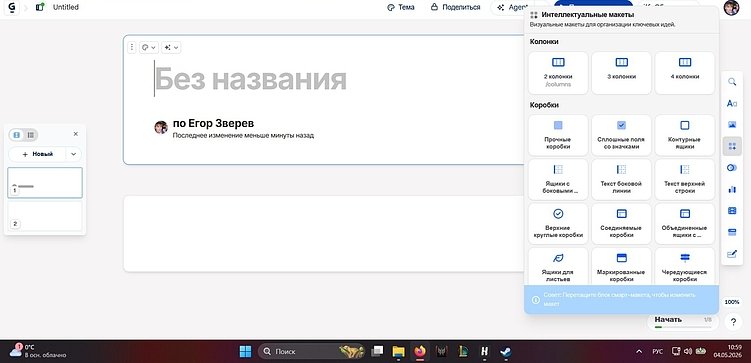Open the embed card sidebar icon
Image resolution: width=751 pixels, height=363 pixels.
coord(732,232)
